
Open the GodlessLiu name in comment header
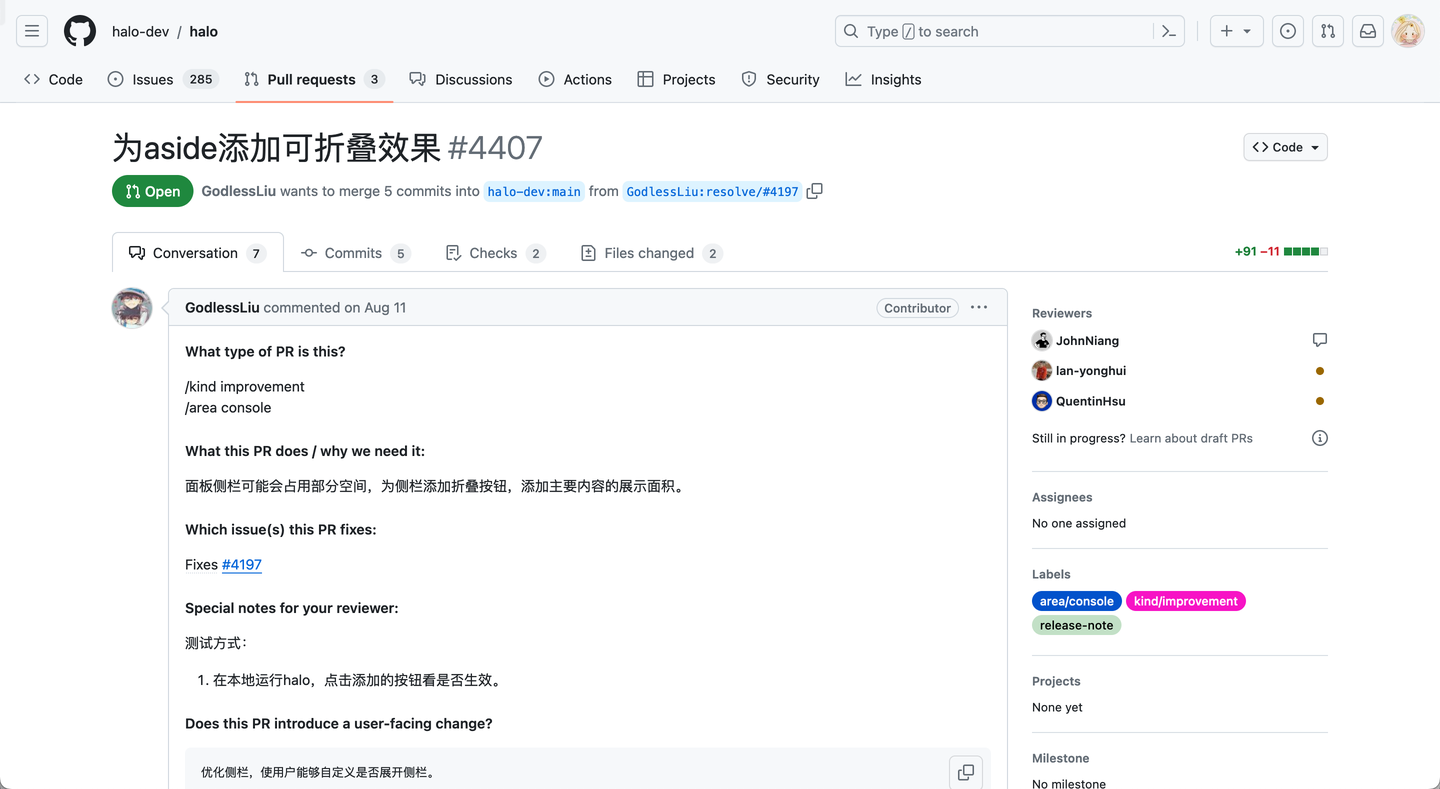pyautogui.click(x=222, y=307)
